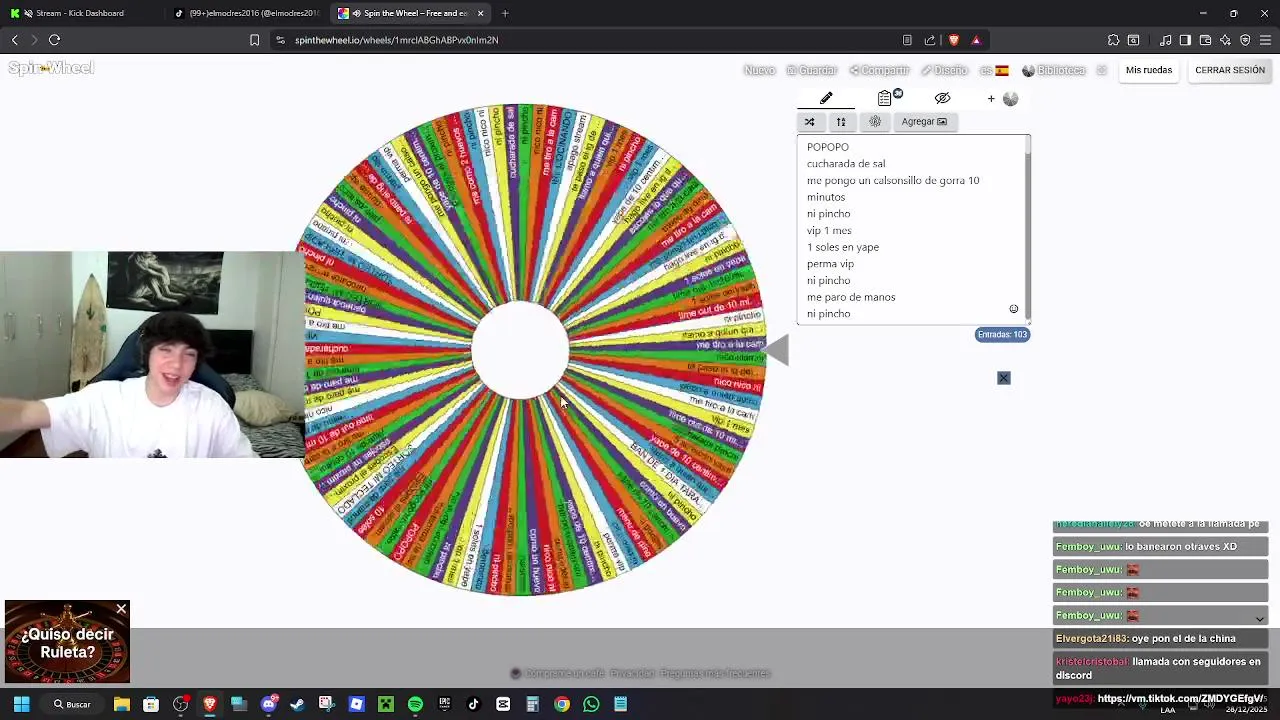
Task: Reload the current page
Action: point(55,40)
